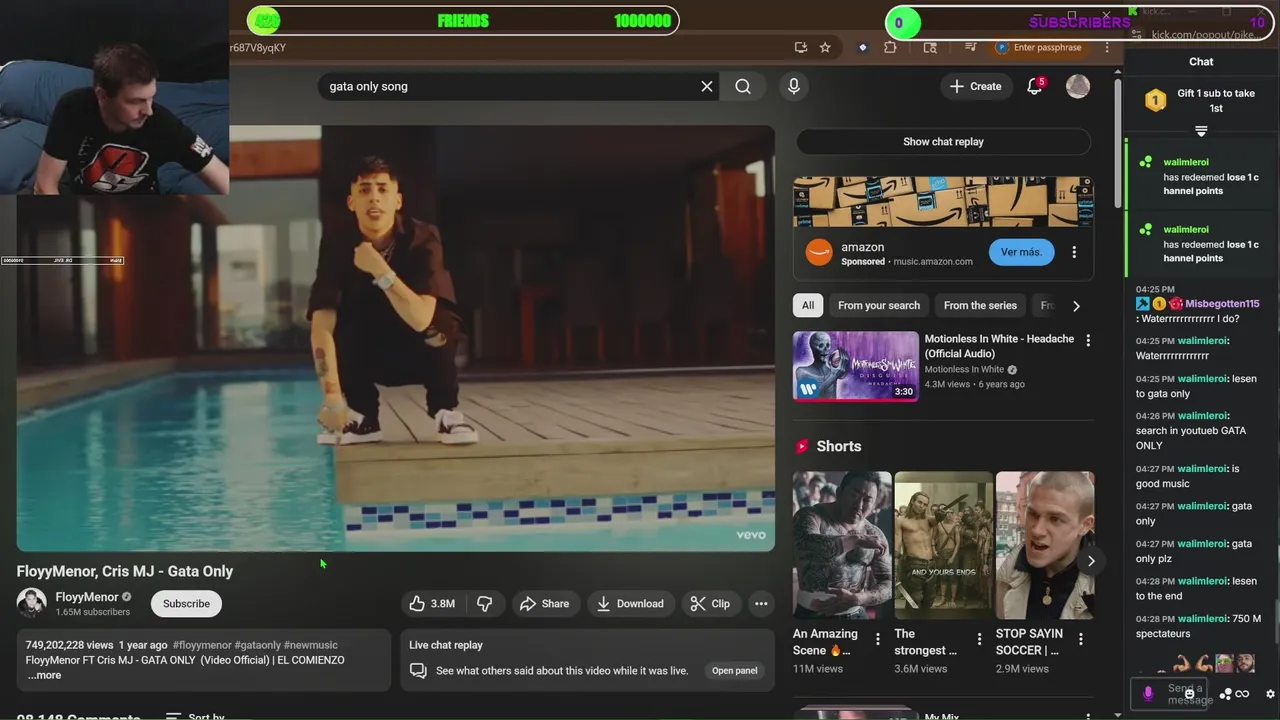Open the YouTube account avatar menu

pyautogui.click(x=1078, y=86)
